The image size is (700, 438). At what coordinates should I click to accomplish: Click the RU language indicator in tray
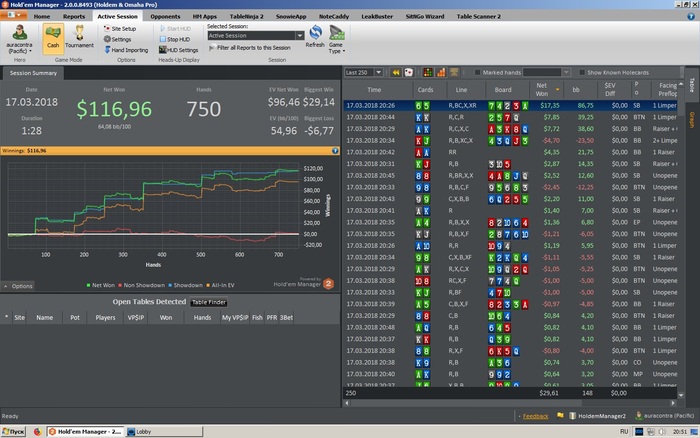point(624,432)
